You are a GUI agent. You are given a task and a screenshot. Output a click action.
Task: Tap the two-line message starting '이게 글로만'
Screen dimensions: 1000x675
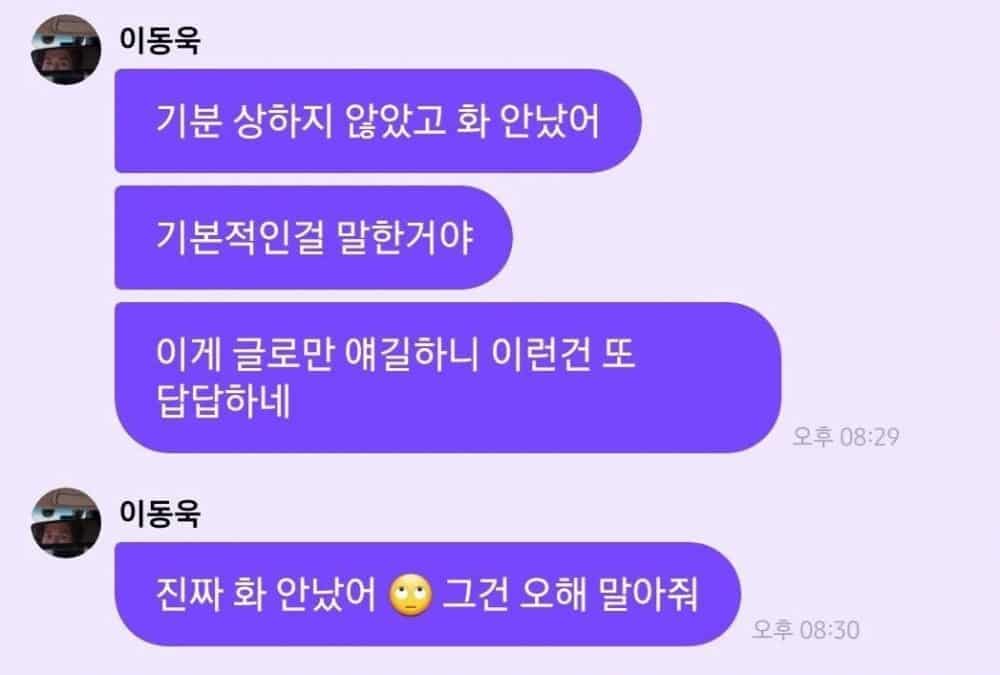pyautogui.click(x=448, y=378)
